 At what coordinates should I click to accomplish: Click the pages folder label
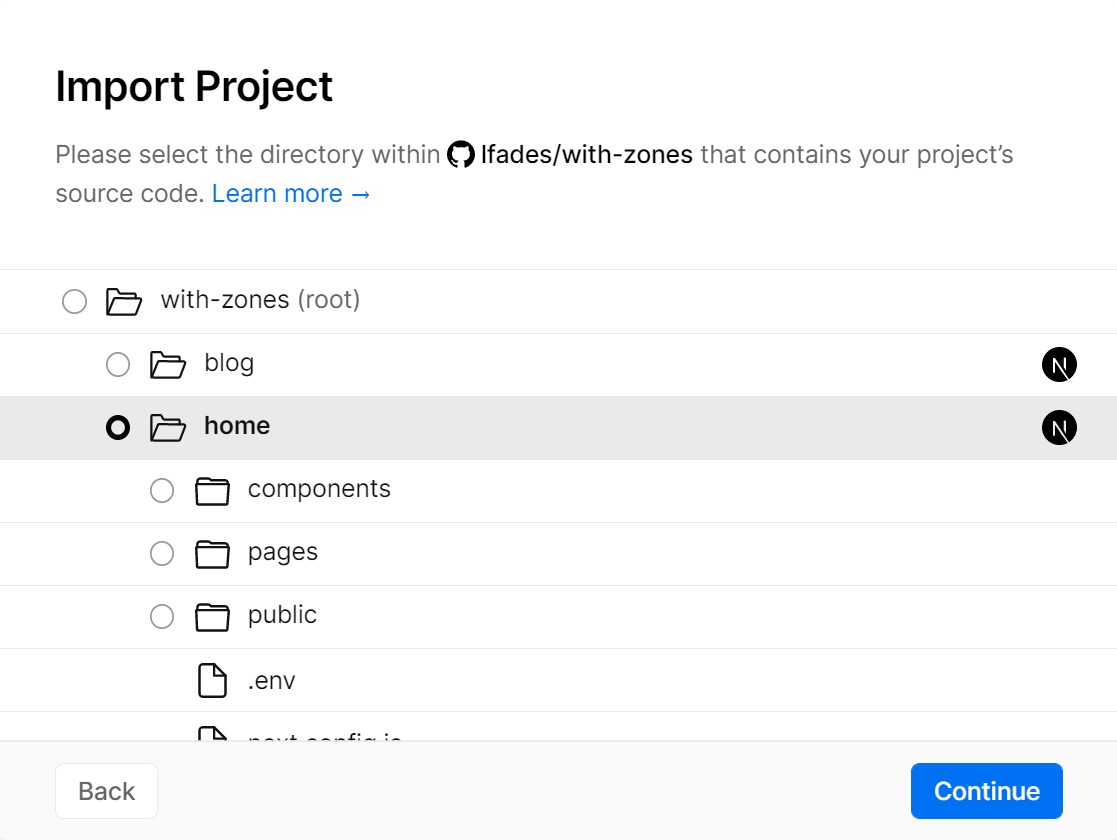[283, 553]
